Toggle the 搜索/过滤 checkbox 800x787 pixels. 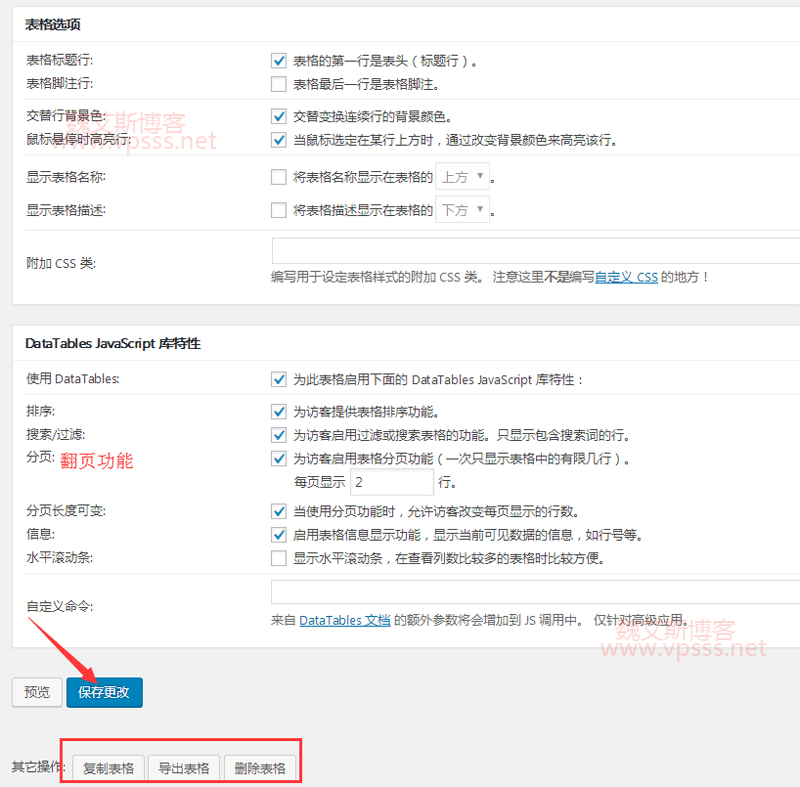tap(279, 435)
